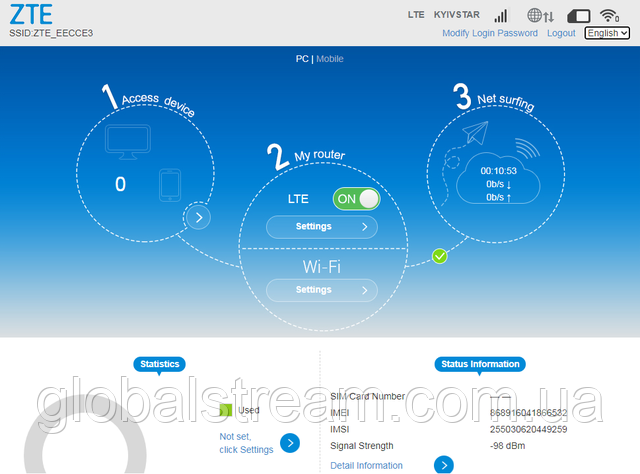This screenshot has height=474, width=640.
Task: Click the KYIVSTAR operator name
Action: (x=456, y=15)
